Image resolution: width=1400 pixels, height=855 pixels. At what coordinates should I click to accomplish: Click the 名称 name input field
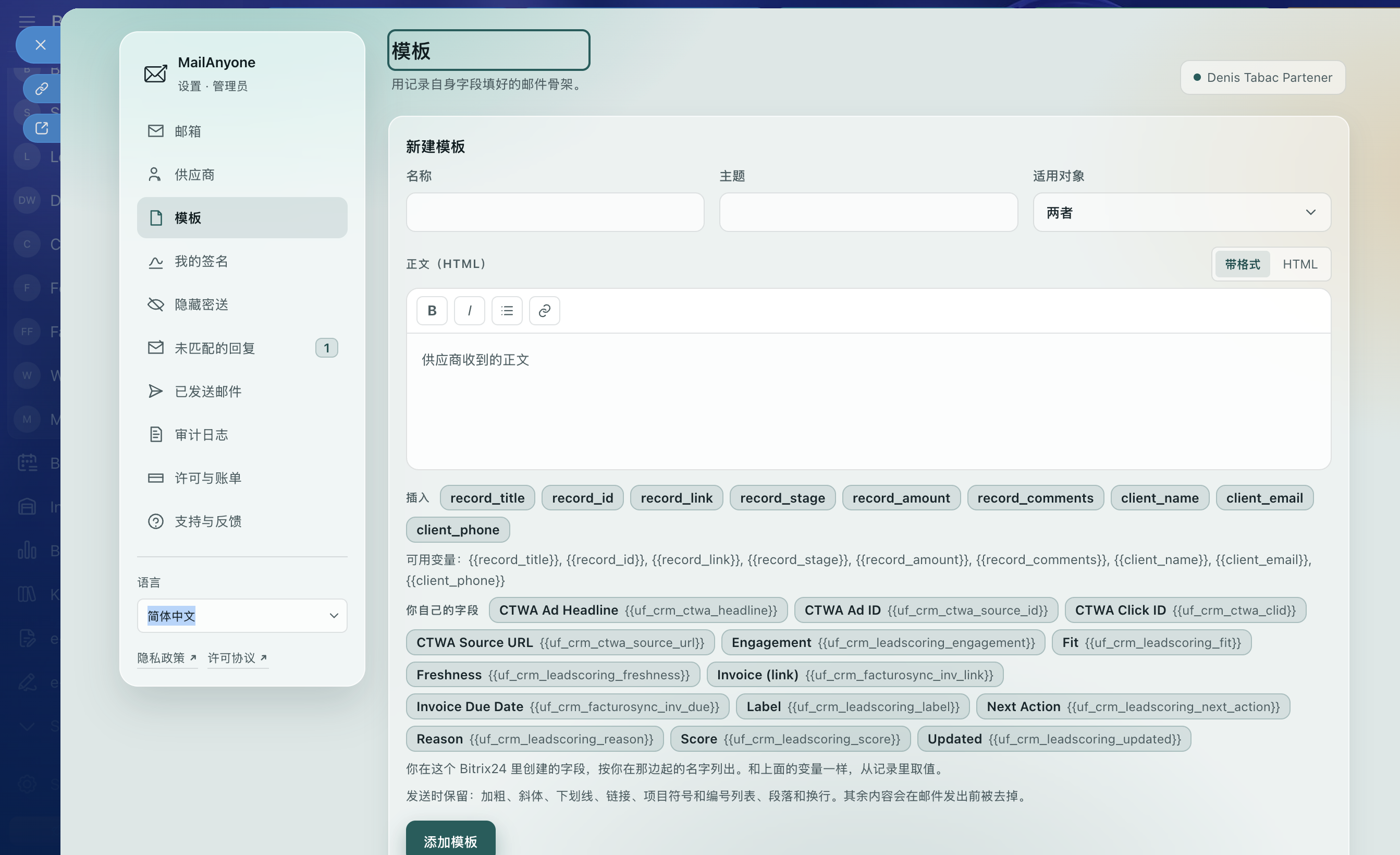[x=555, y=212]
